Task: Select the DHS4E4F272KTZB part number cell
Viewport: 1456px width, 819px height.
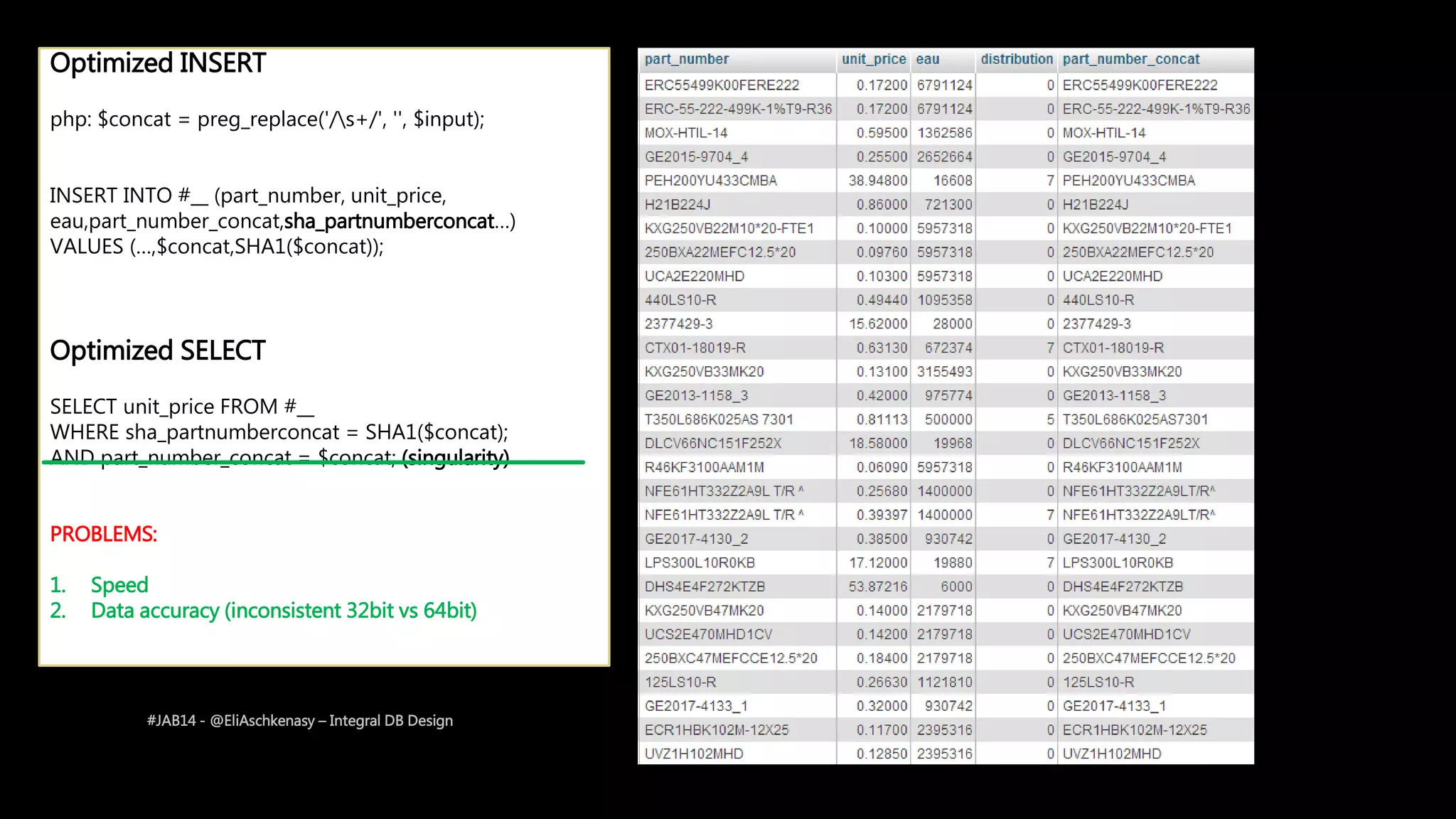Action: (705, 587)
